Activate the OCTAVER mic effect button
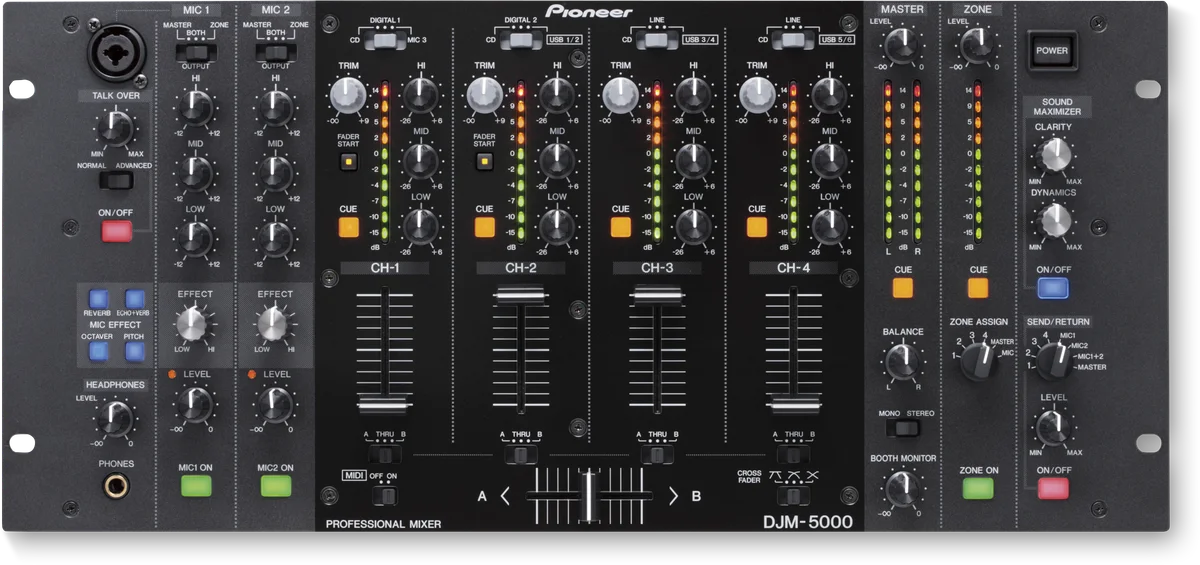Image resolution: width=1200 pixels, height=565 pixels. point(98,351)
